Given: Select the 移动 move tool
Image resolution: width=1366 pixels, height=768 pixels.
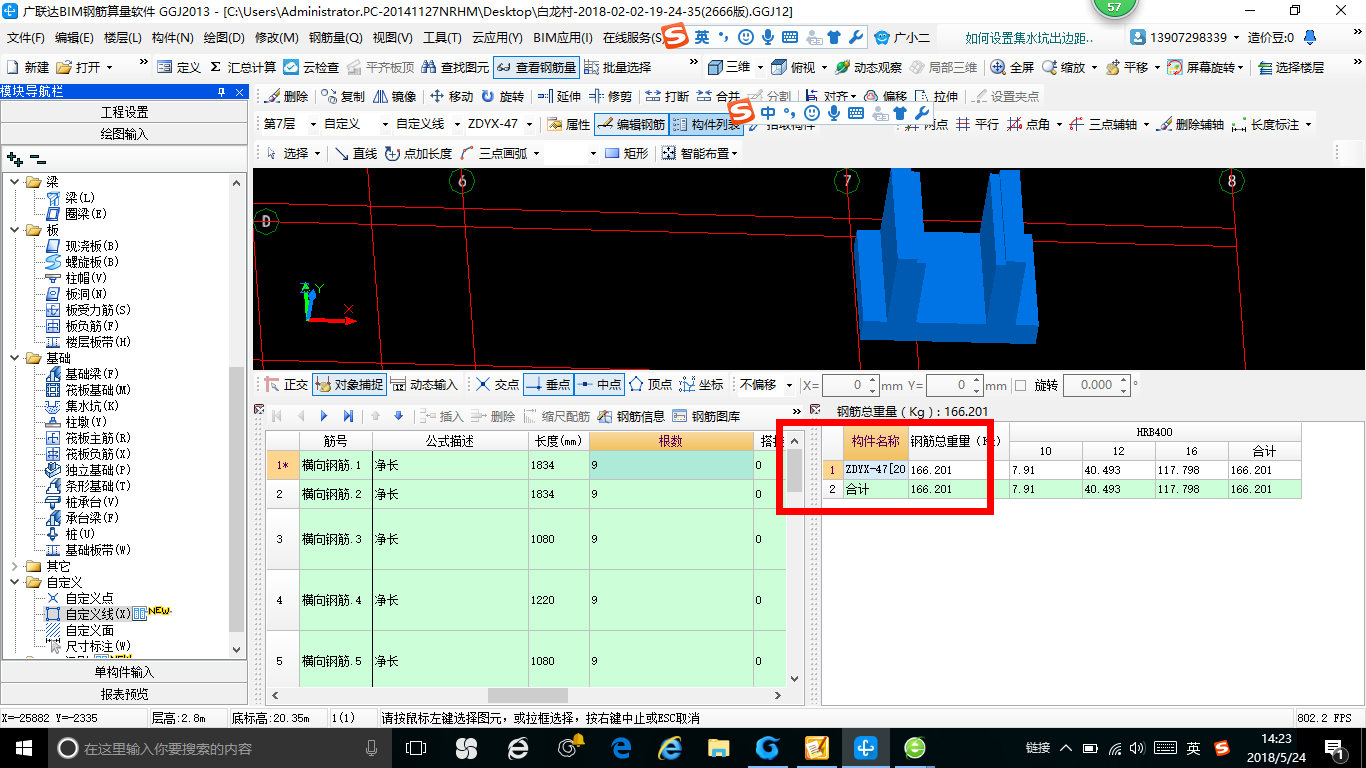Looking at the screenshot, I should tap(451, 97).
